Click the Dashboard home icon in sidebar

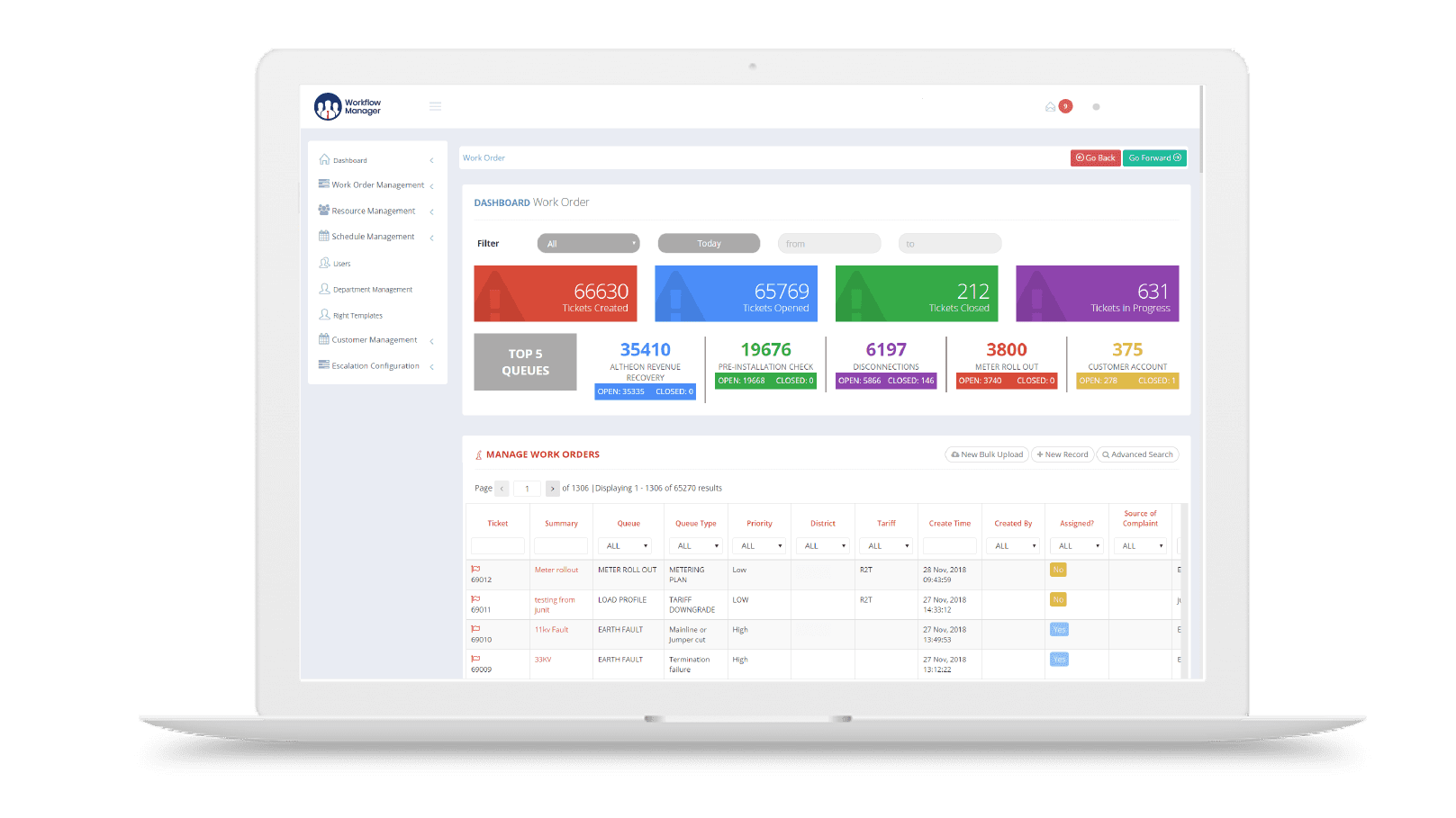(324, 159)
